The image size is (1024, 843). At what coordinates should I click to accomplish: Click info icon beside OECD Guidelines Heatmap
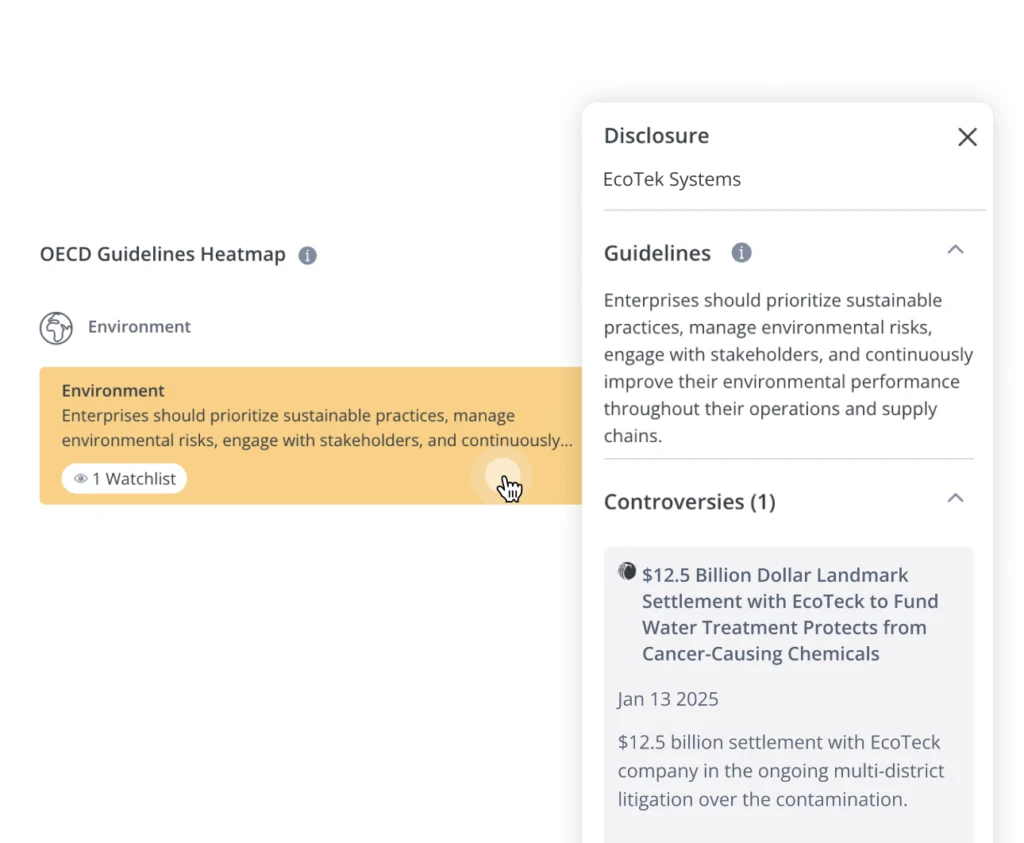[x=308, y=255]
